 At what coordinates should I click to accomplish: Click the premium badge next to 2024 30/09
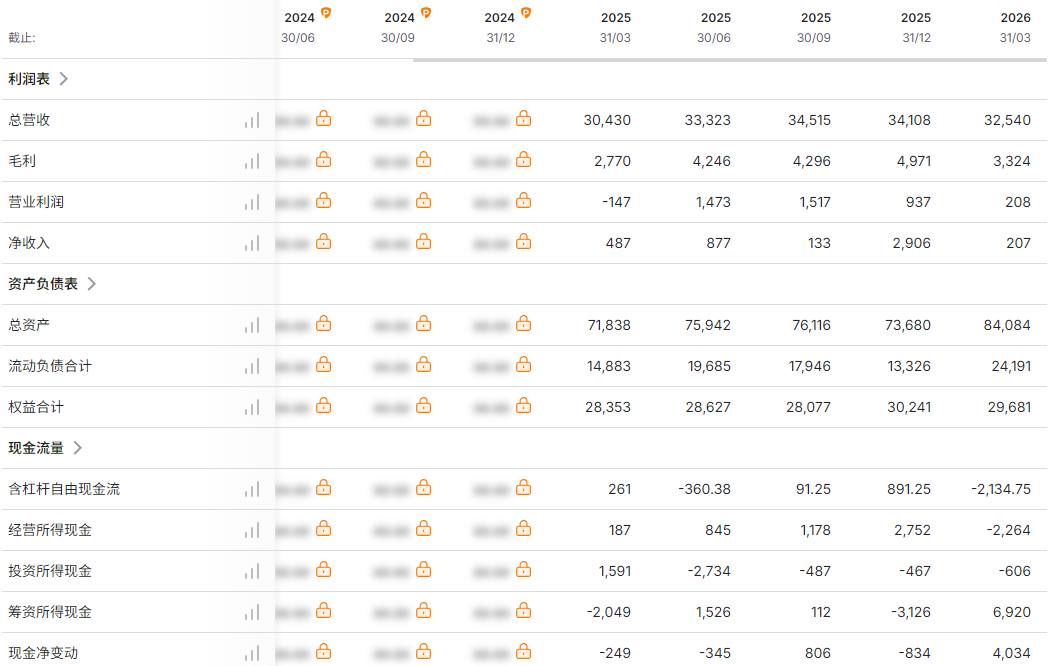point(425,13)
